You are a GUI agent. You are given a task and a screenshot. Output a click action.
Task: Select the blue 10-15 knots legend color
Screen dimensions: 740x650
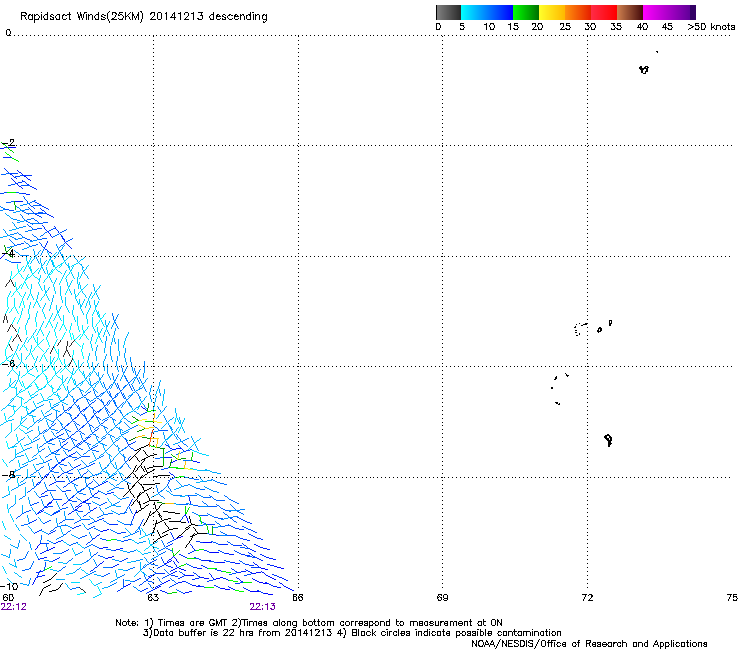pos(500,12)
